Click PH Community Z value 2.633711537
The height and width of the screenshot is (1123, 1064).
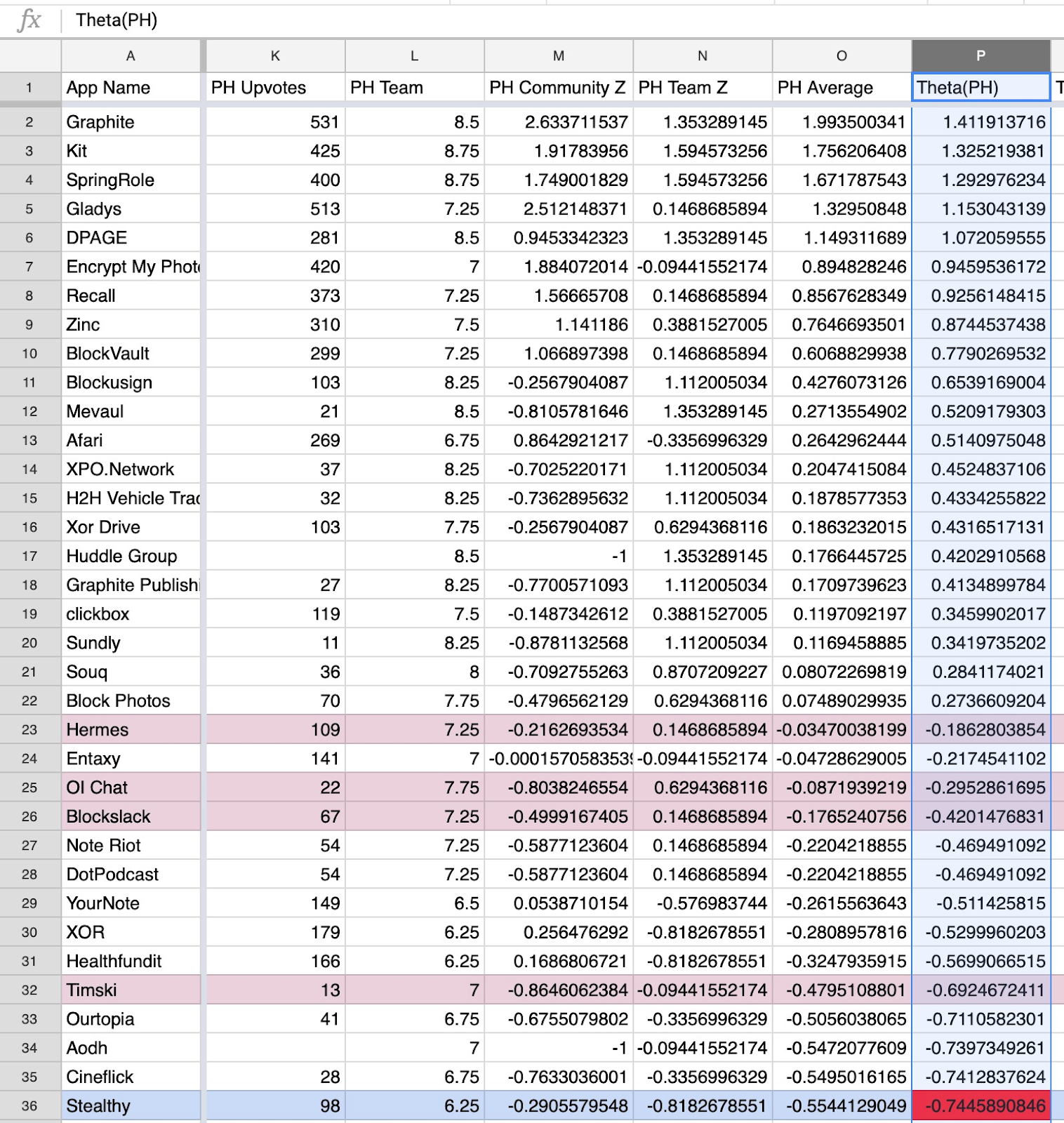coord(559,122)
